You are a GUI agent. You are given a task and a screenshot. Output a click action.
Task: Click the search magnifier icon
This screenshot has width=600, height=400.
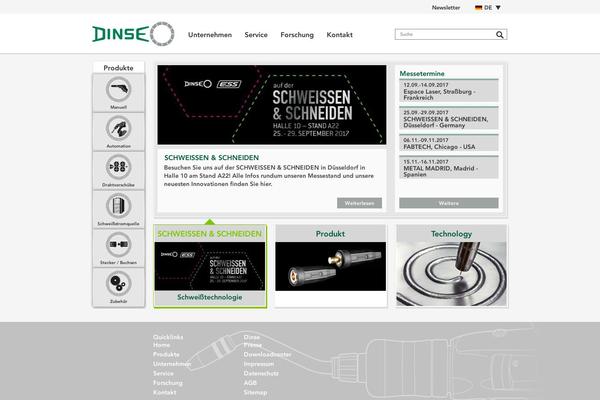tap(499, 34)
